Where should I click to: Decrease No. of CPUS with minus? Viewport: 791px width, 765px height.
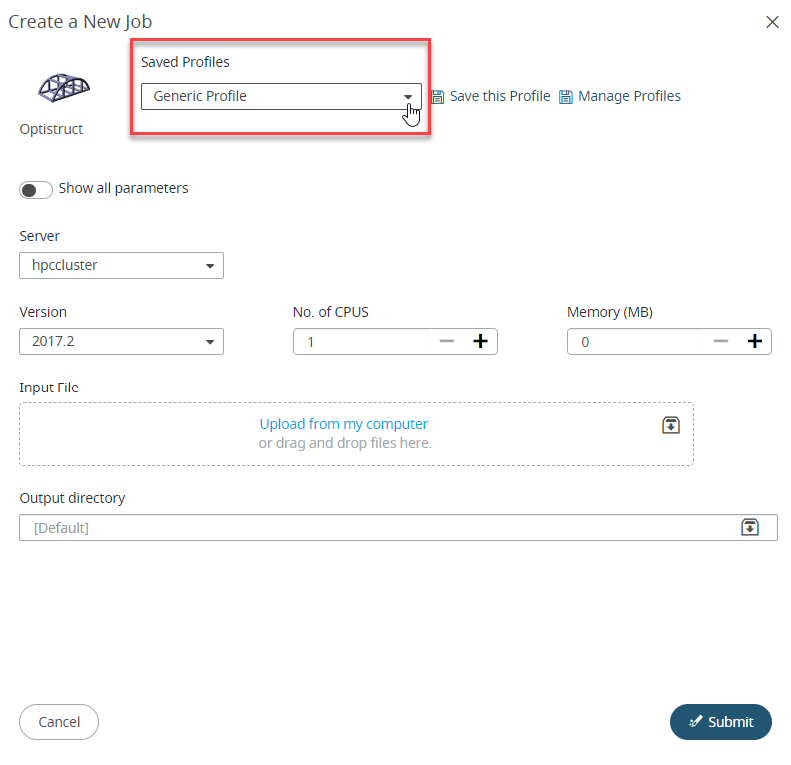447,342
